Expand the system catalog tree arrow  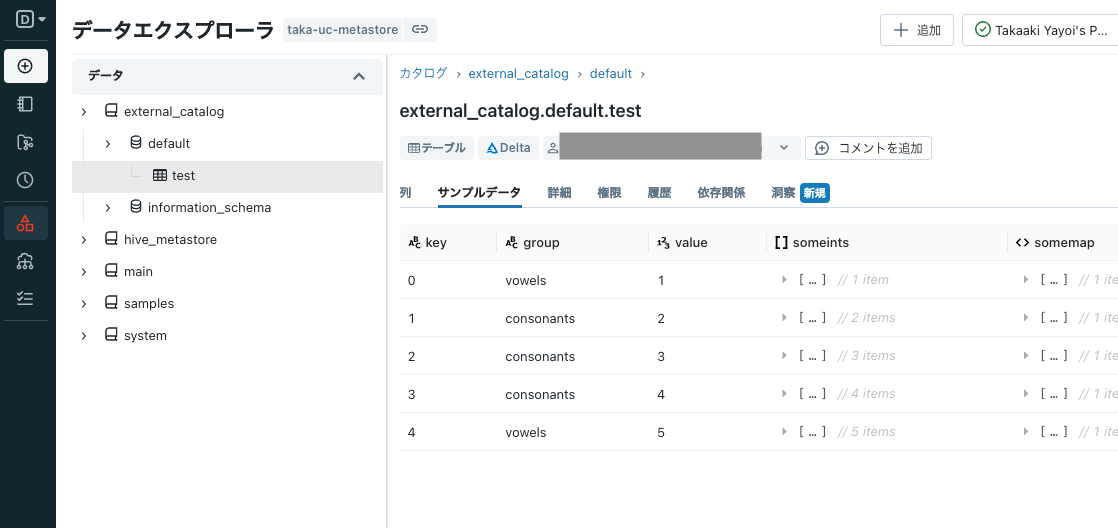(84, 336)
